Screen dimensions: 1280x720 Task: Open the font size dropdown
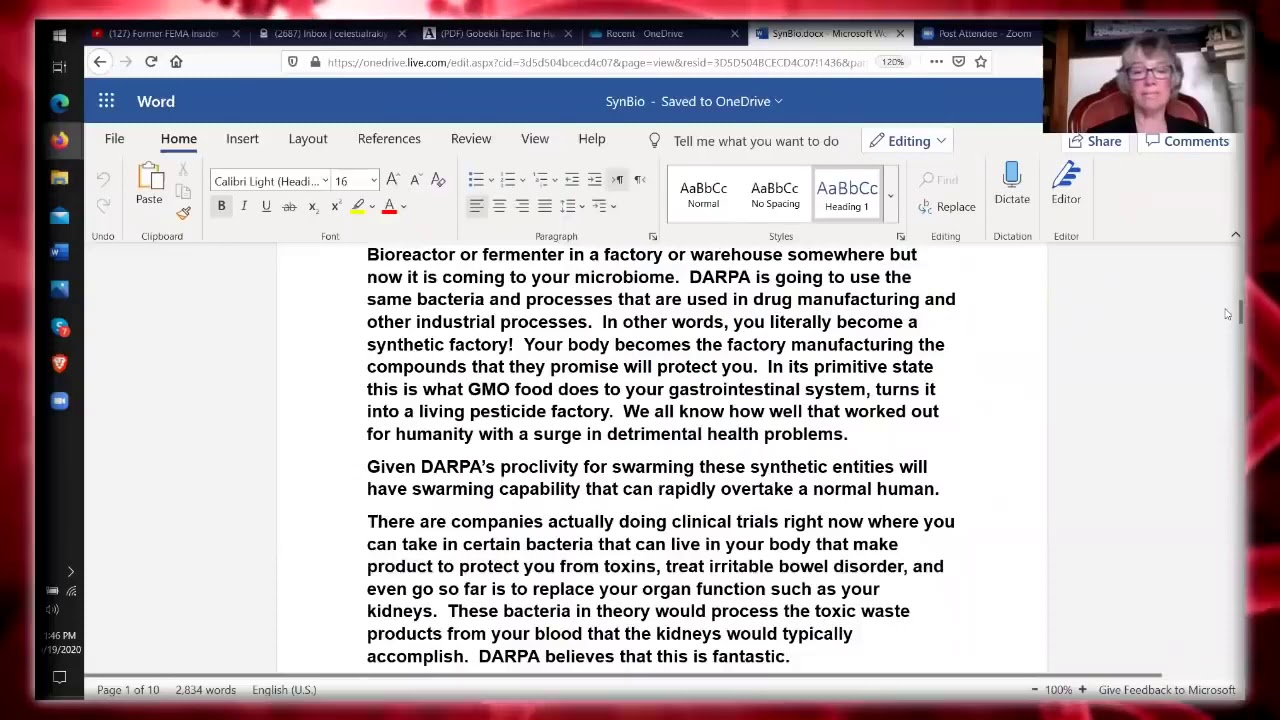tap(373, 181)
